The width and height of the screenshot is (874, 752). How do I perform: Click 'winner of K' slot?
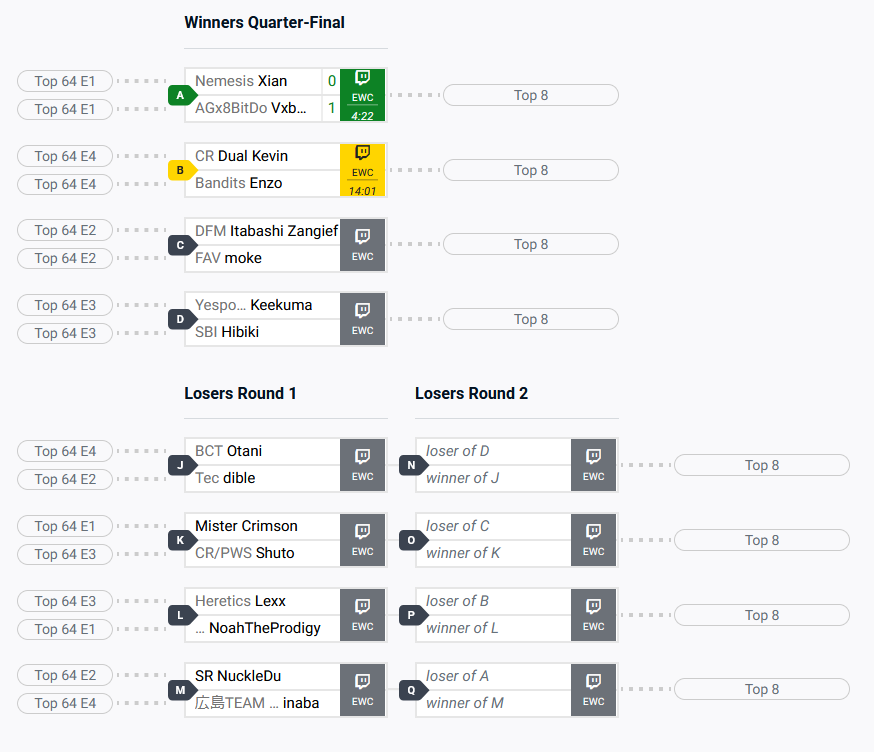463,553
